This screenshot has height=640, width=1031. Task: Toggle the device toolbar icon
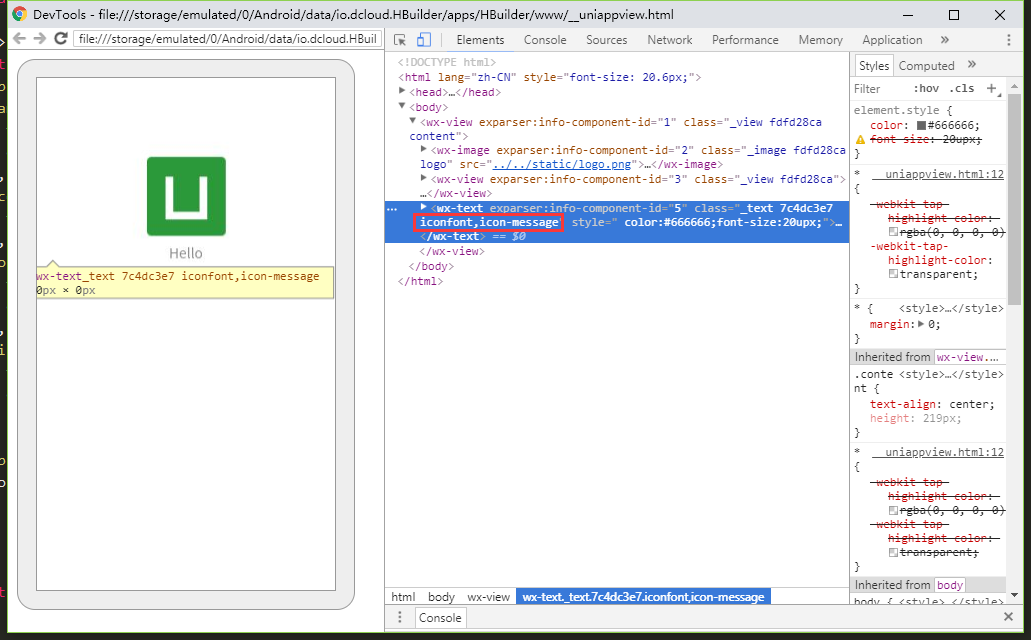coord(424,40)
